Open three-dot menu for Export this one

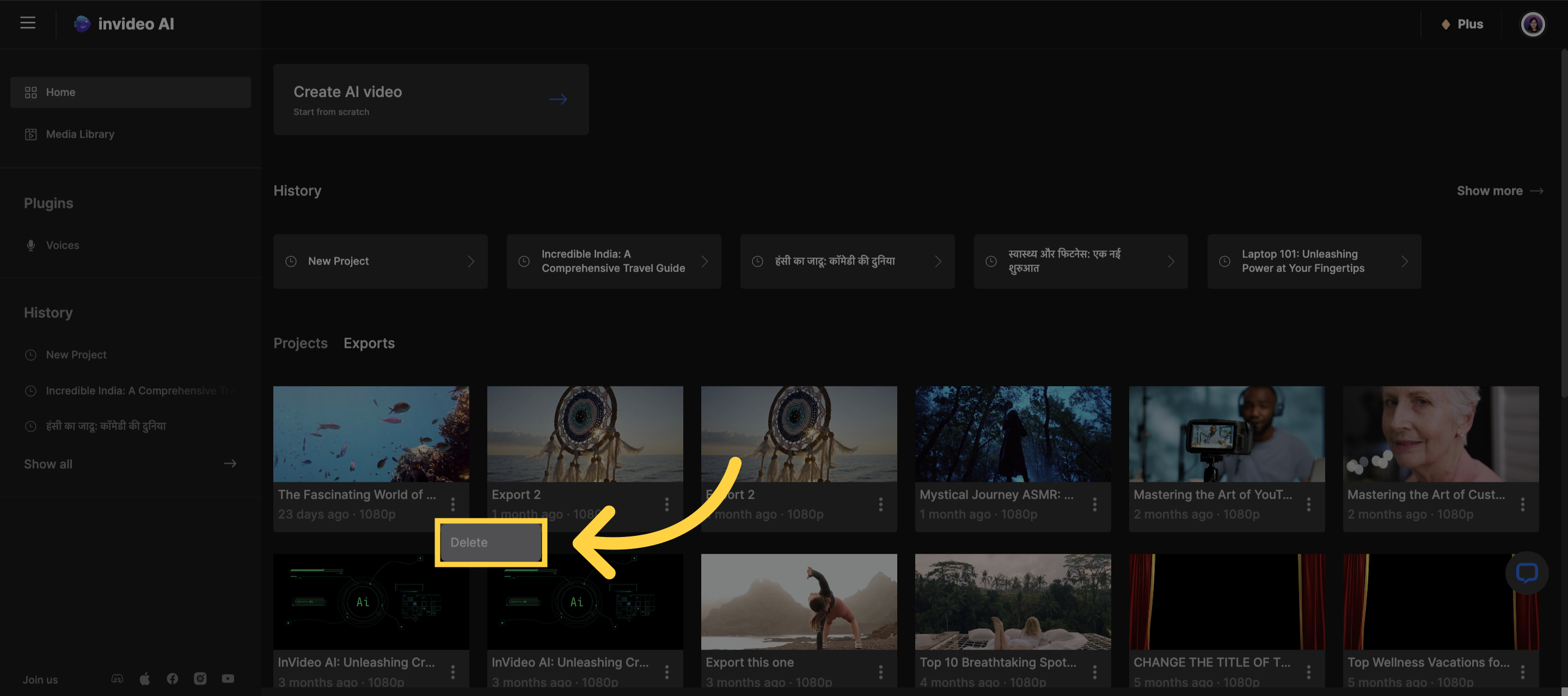coord(880,671)
